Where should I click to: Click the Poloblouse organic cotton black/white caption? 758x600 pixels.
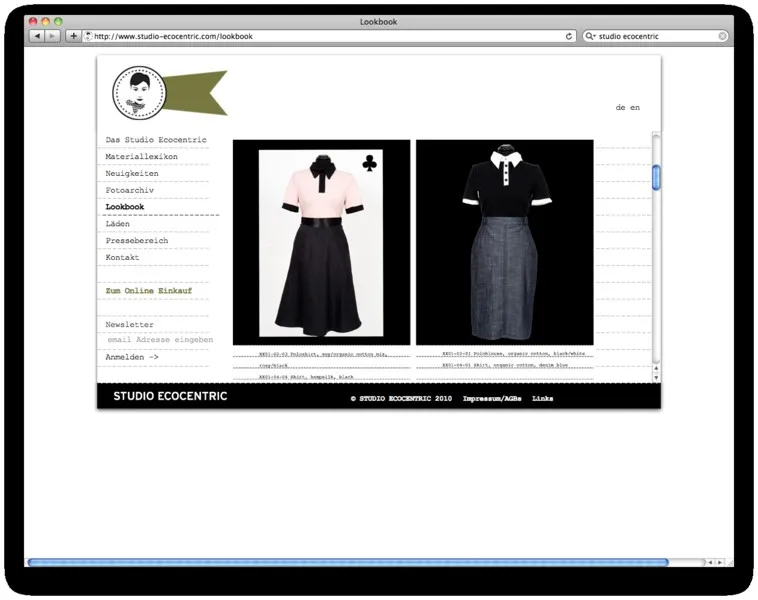[x=513, y=354]
